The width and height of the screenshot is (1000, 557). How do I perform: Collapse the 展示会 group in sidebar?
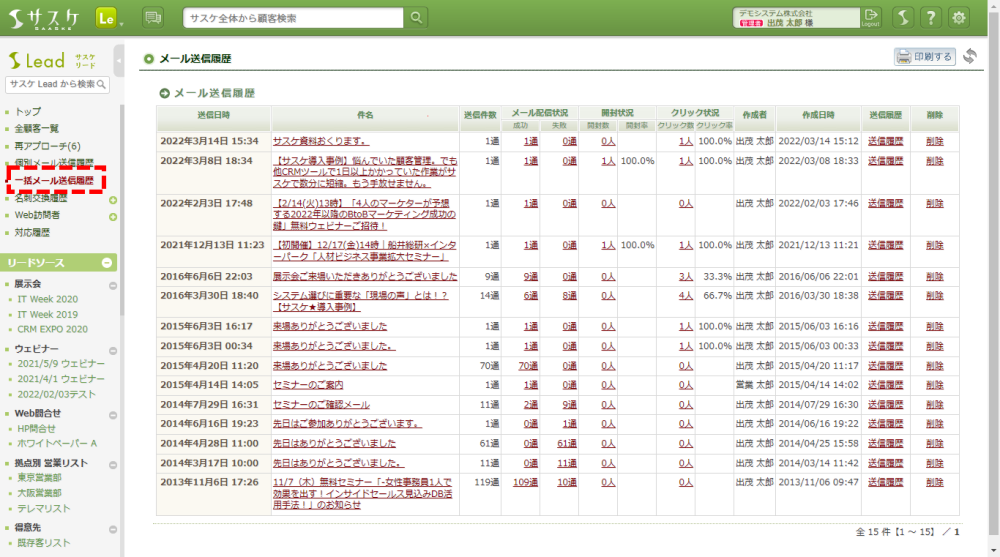coord(113,284)
